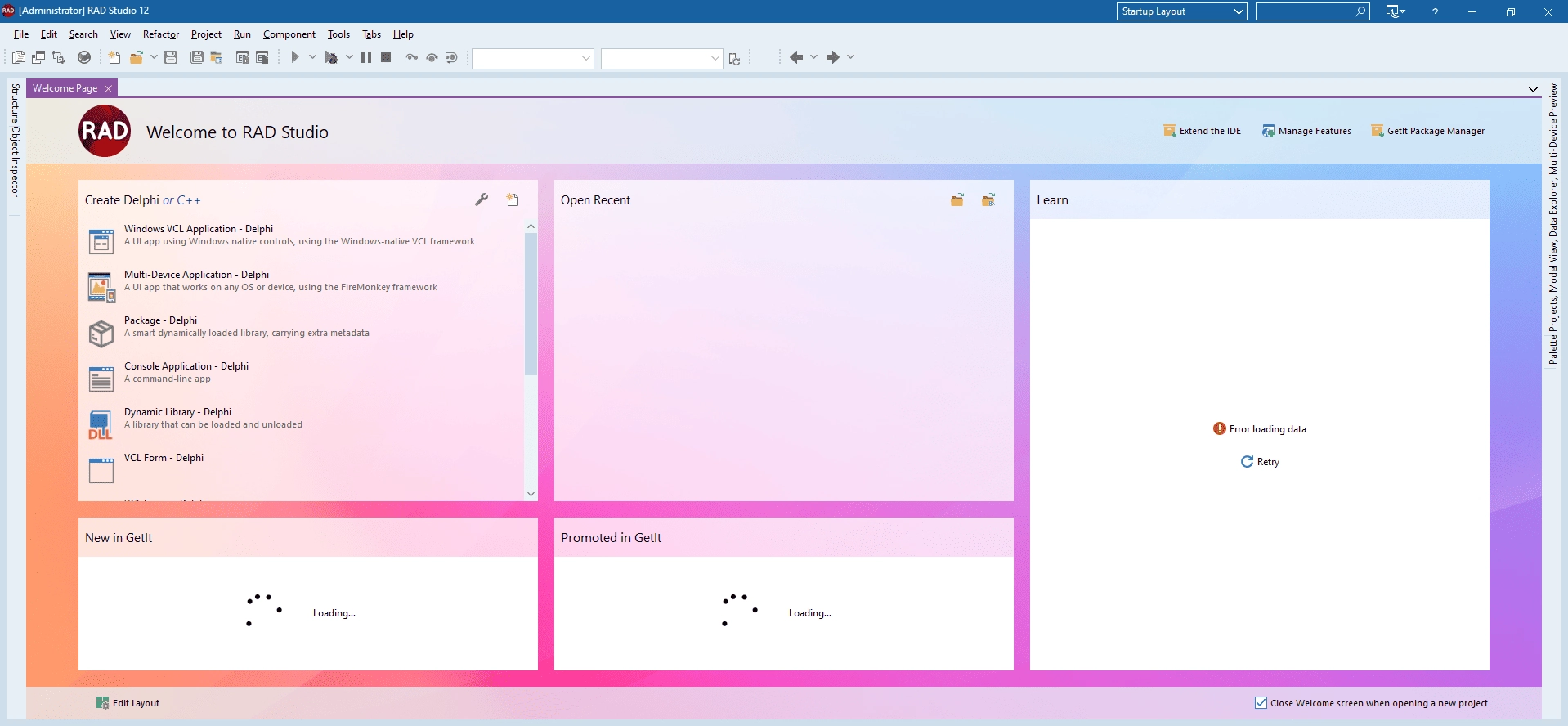The image size is (1568, 726).
Task: Click Add File to Project icon
Action: pos(243,57)
